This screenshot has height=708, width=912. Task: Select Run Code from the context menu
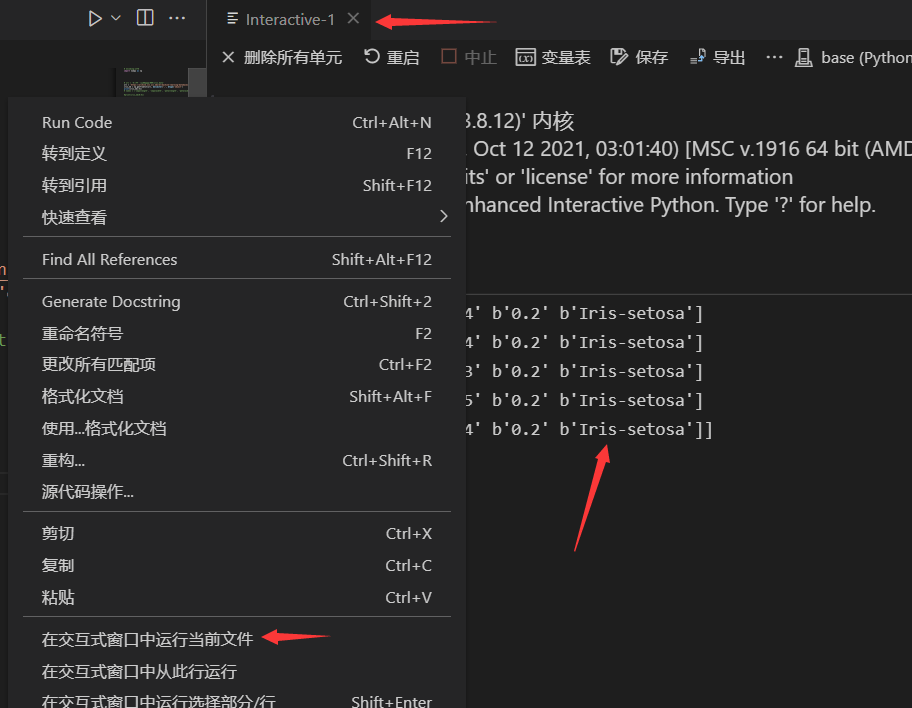[77, 122]
